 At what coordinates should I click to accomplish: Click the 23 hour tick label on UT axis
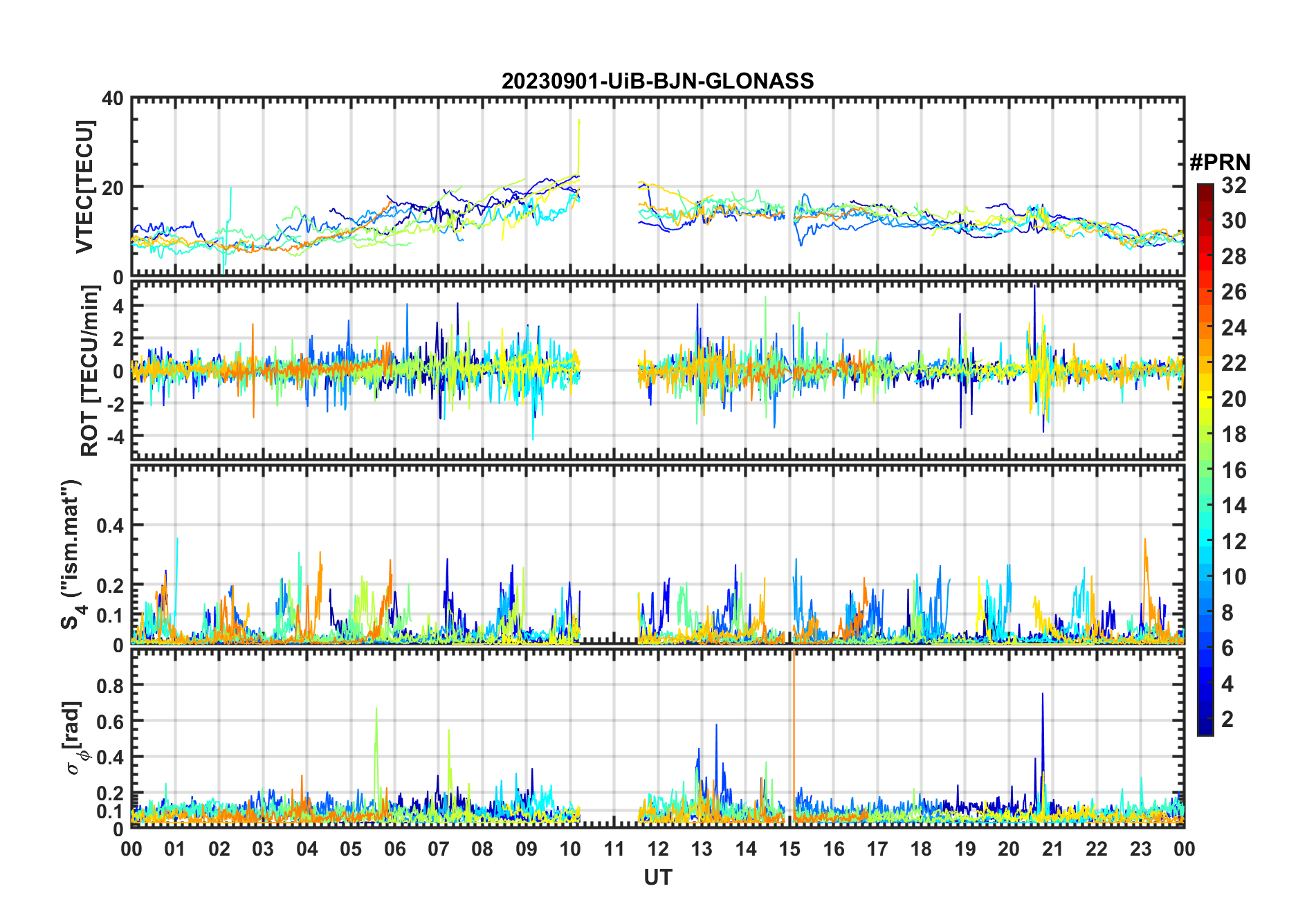point(1140,849)
